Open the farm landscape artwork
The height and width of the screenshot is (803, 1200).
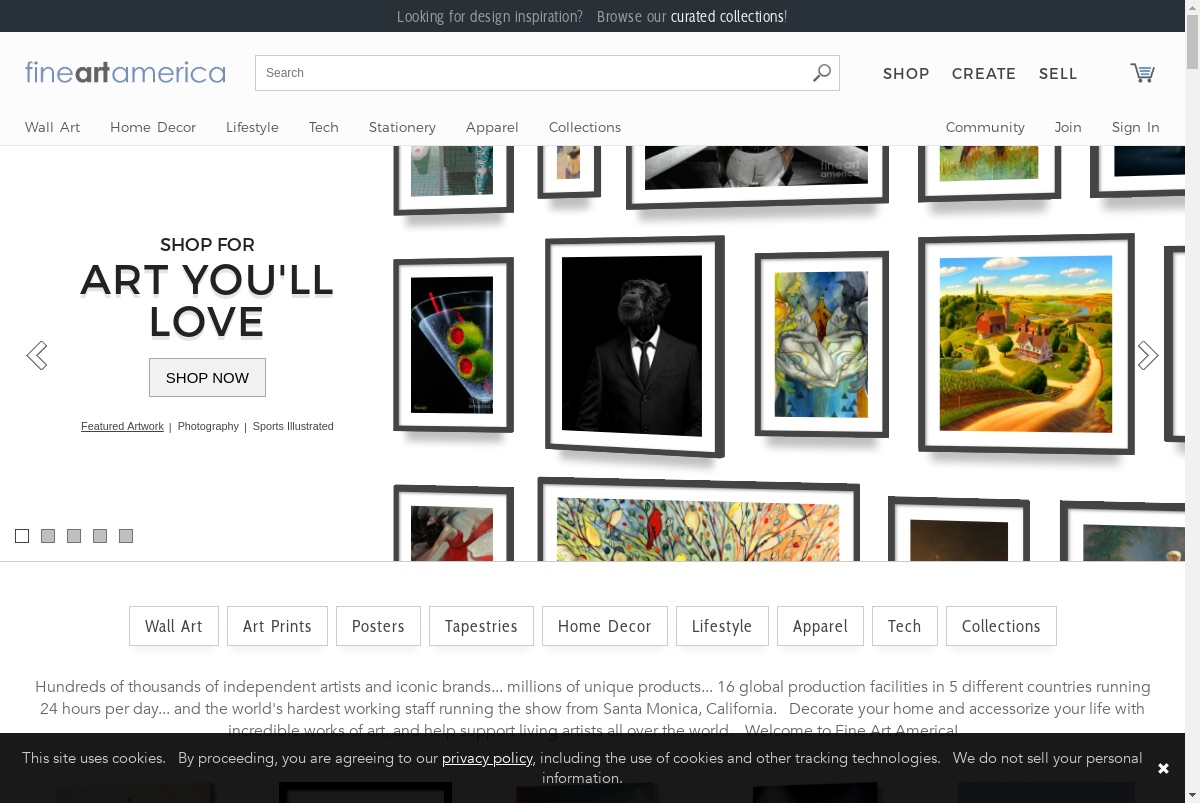(1026, 343)
